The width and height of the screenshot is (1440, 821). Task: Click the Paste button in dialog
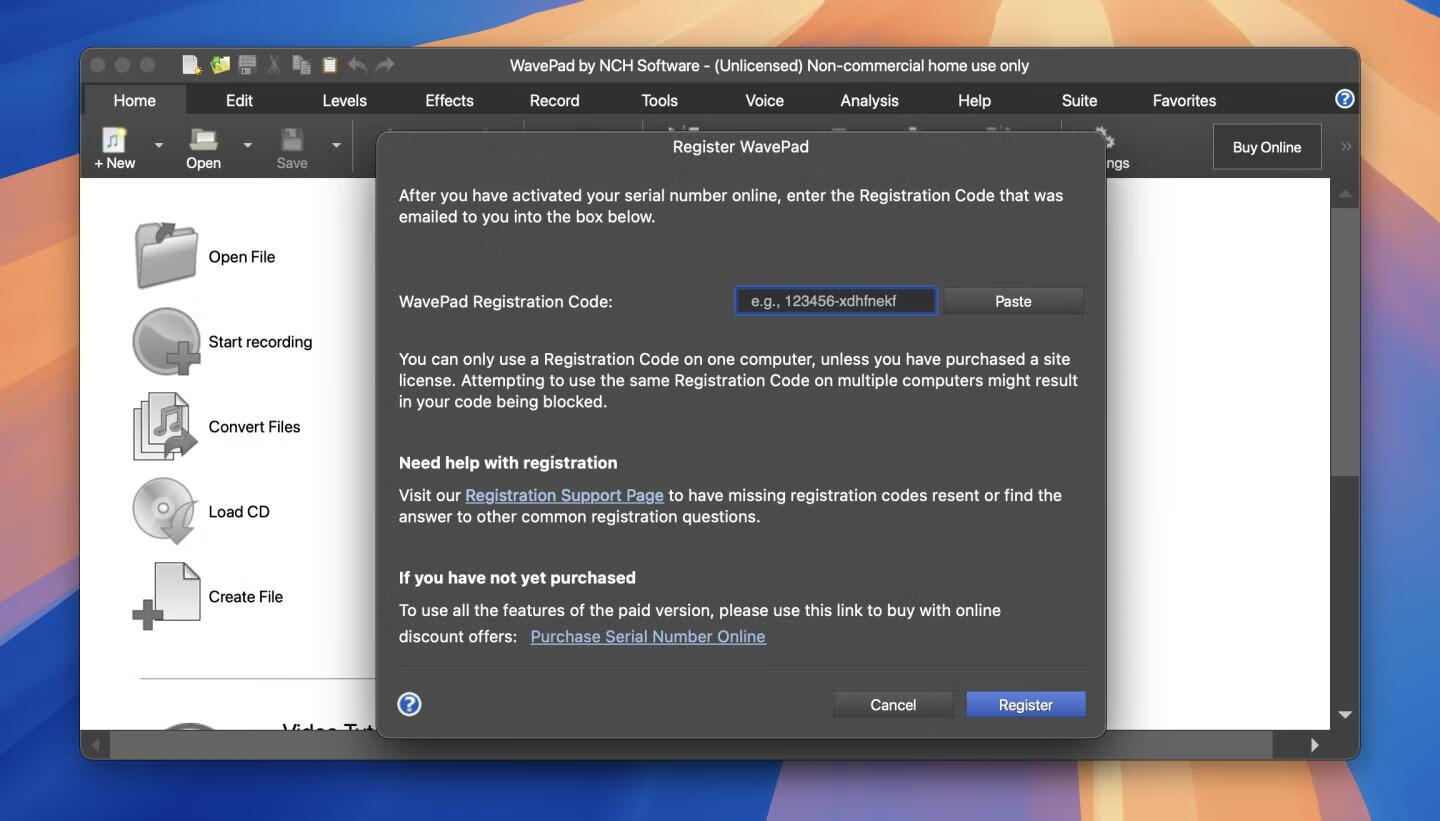click(1013, 301)
